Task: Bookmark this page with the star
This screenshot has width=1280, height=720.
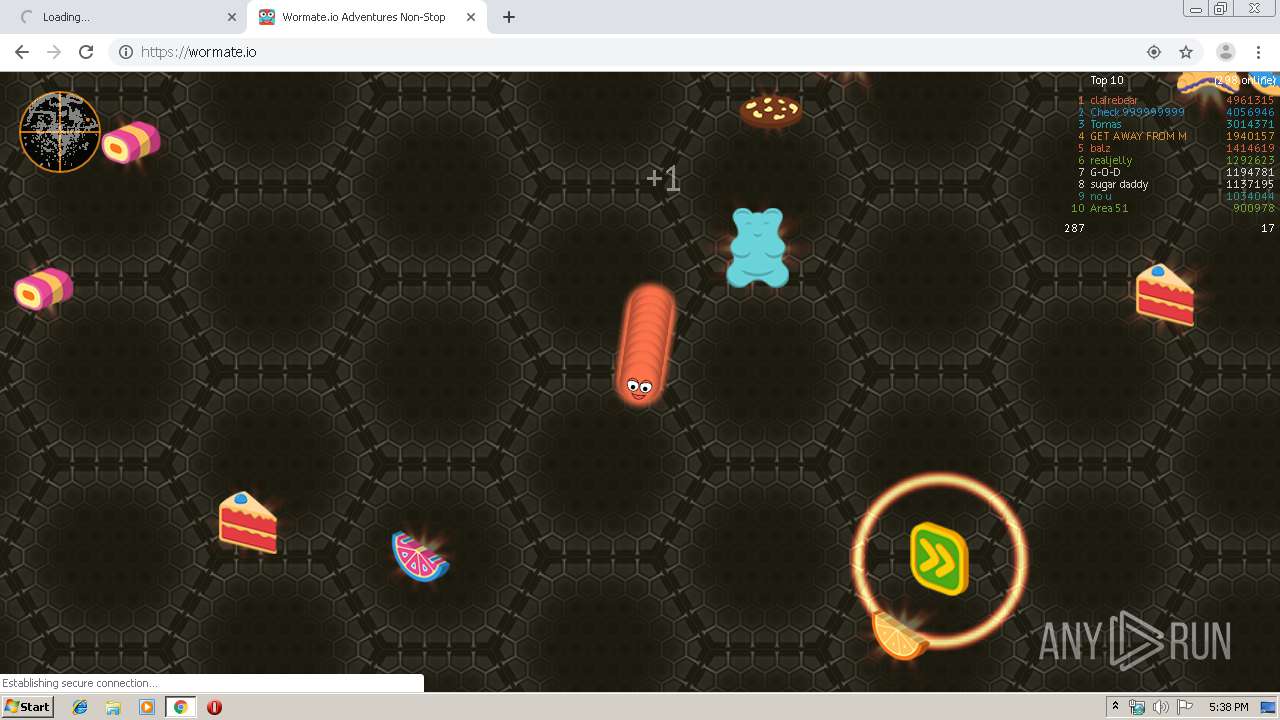Action: click(x=1186, y=52)
